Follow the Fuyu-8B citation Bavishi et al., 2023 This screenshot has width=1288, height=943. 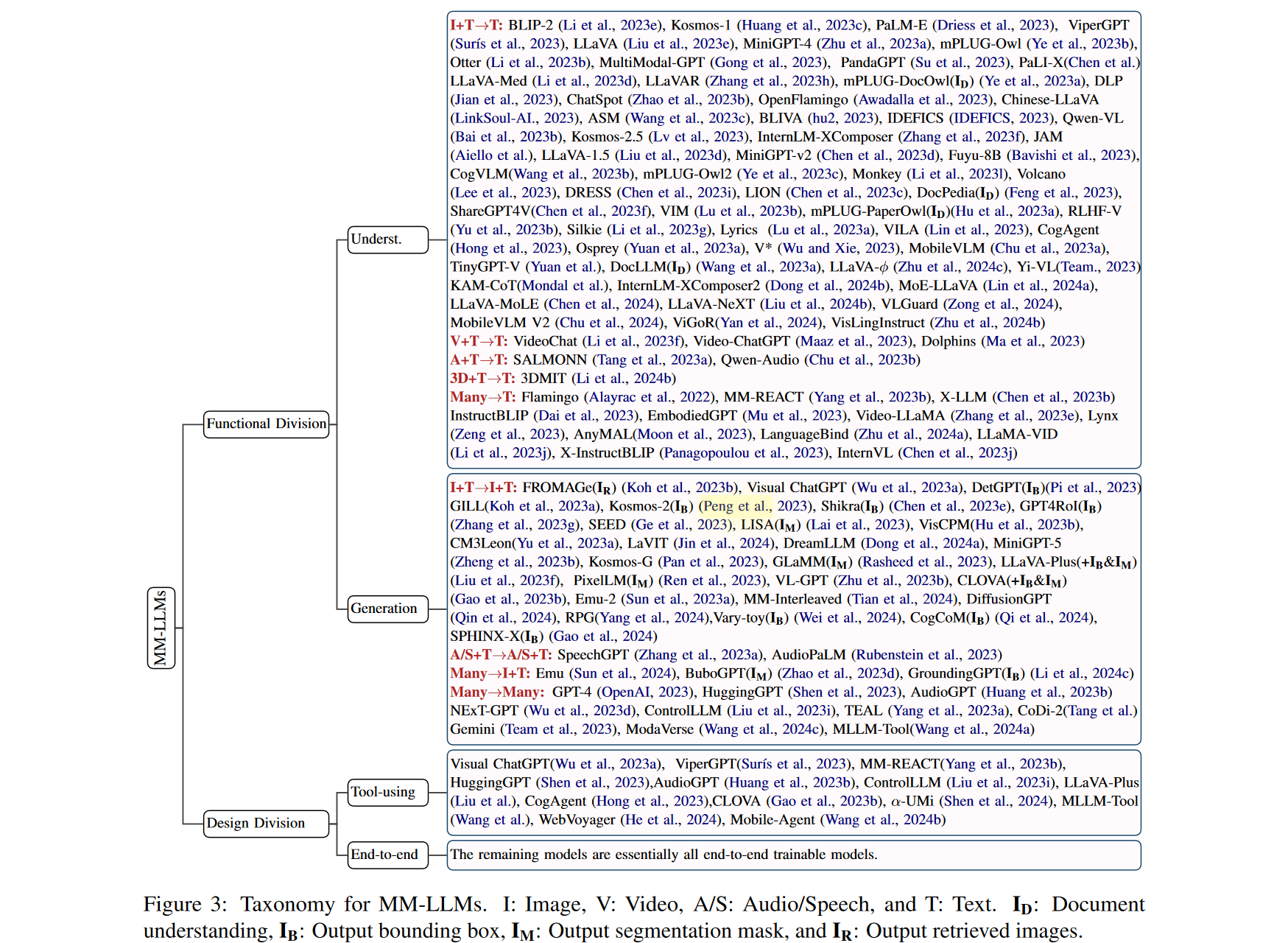pos(1072,155)
